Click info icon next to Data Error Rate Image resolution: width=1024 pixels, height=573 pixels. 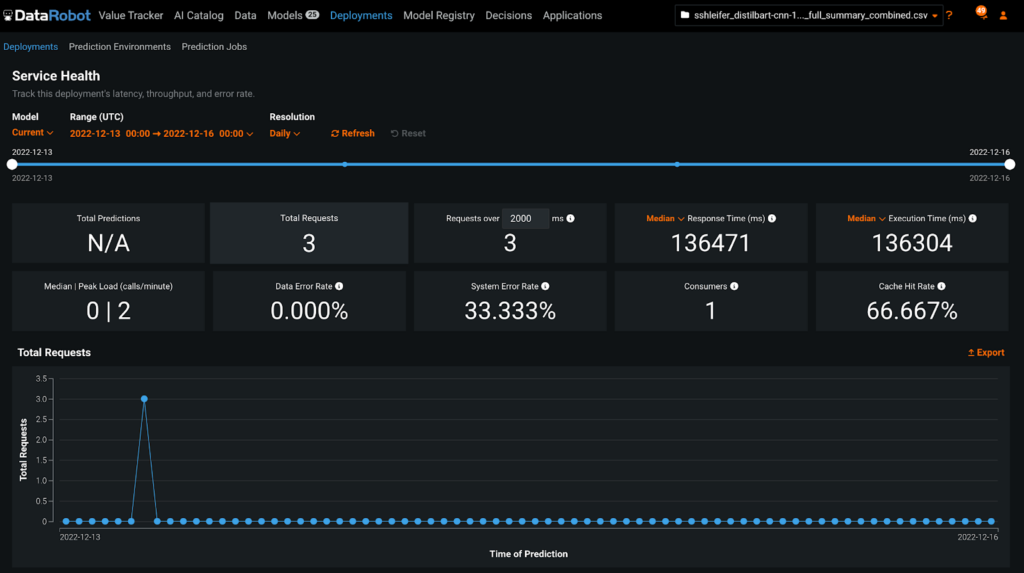pos(340,286)
